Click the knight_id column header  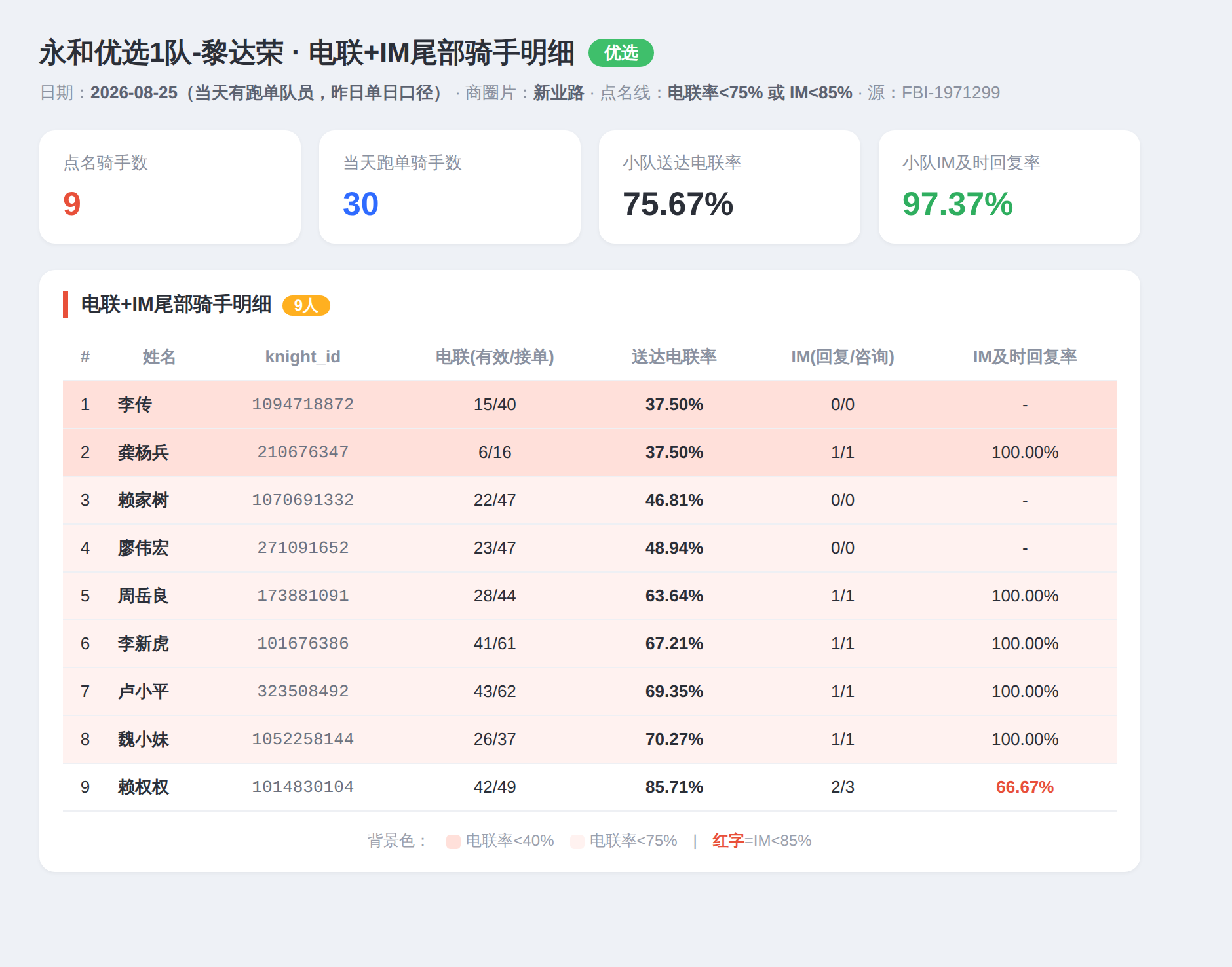(303, 356)
